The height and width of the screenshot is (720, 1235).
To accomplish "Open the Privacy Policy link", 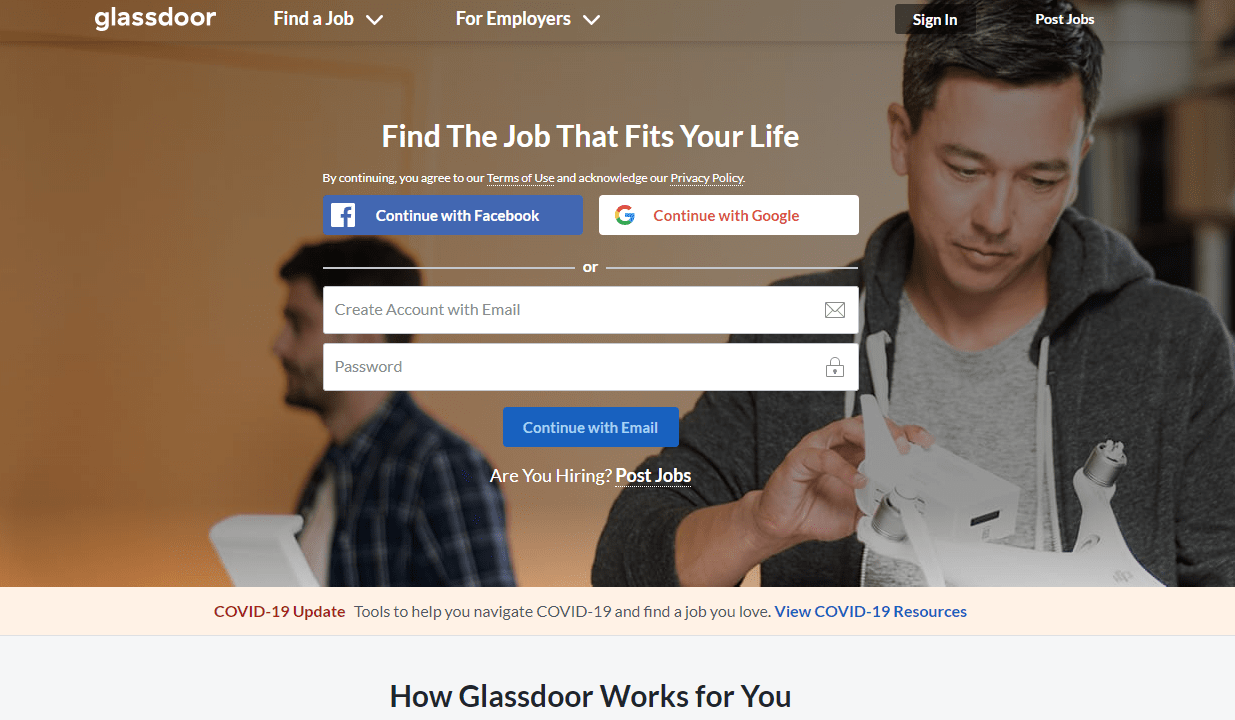I will [707, 178].
